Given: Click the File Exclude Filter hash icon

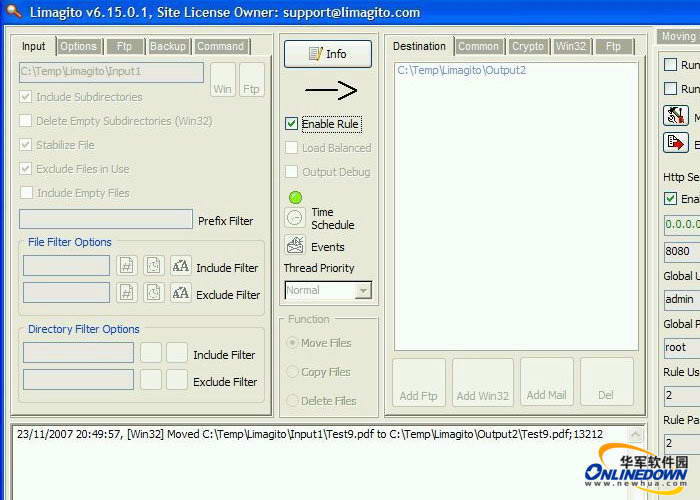Looking at the screenshot, I should coord(127,293).
